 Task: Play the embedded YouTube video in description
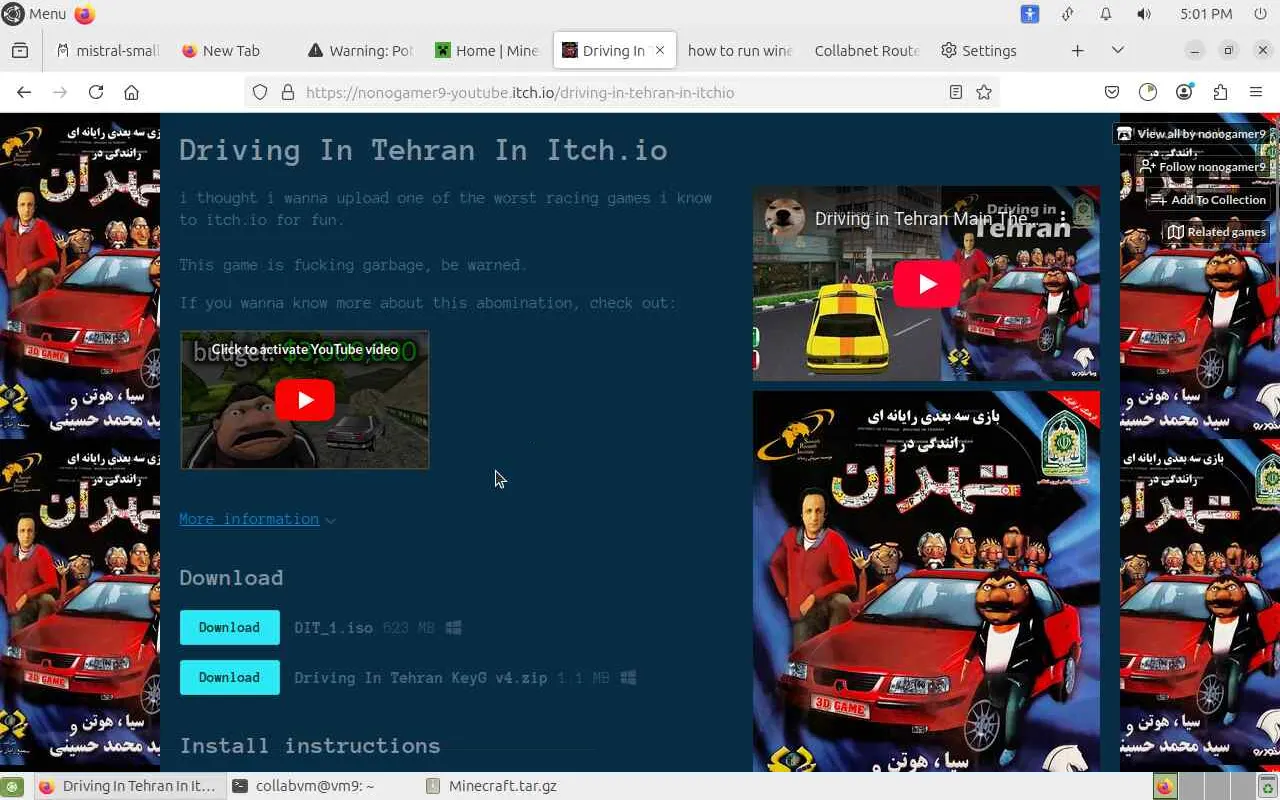305,400
